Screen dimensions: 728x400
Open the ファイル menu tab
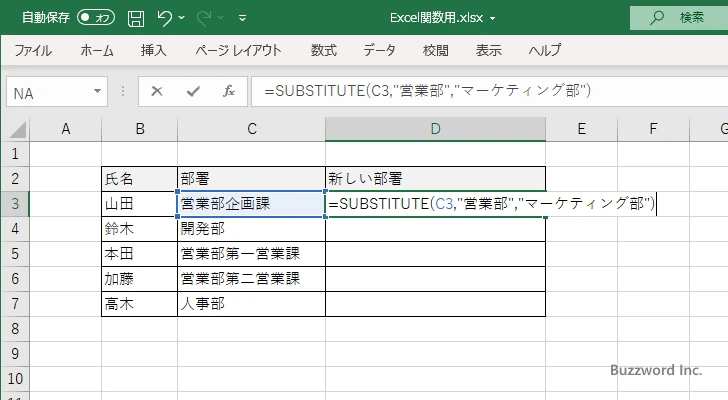click(33, 50)
